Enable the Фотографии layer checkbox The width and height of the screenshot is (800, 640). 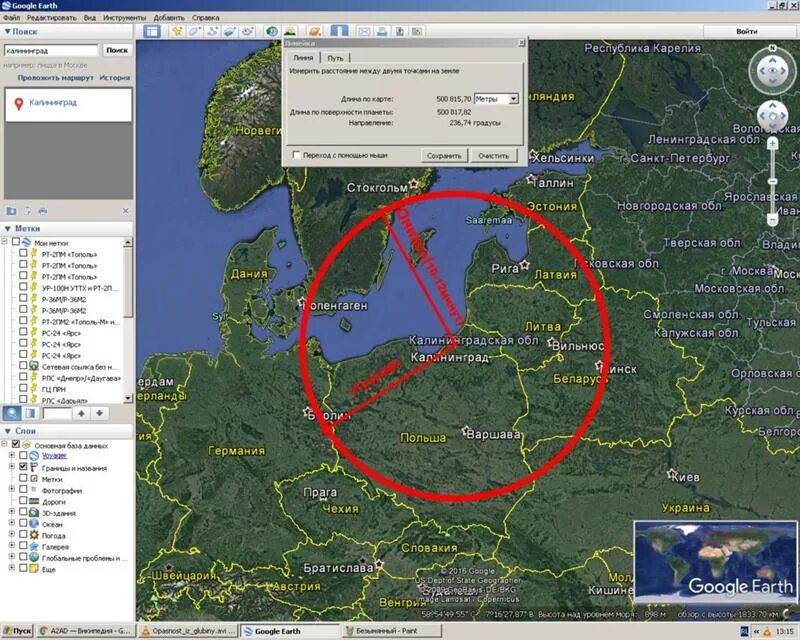[23, 489]
